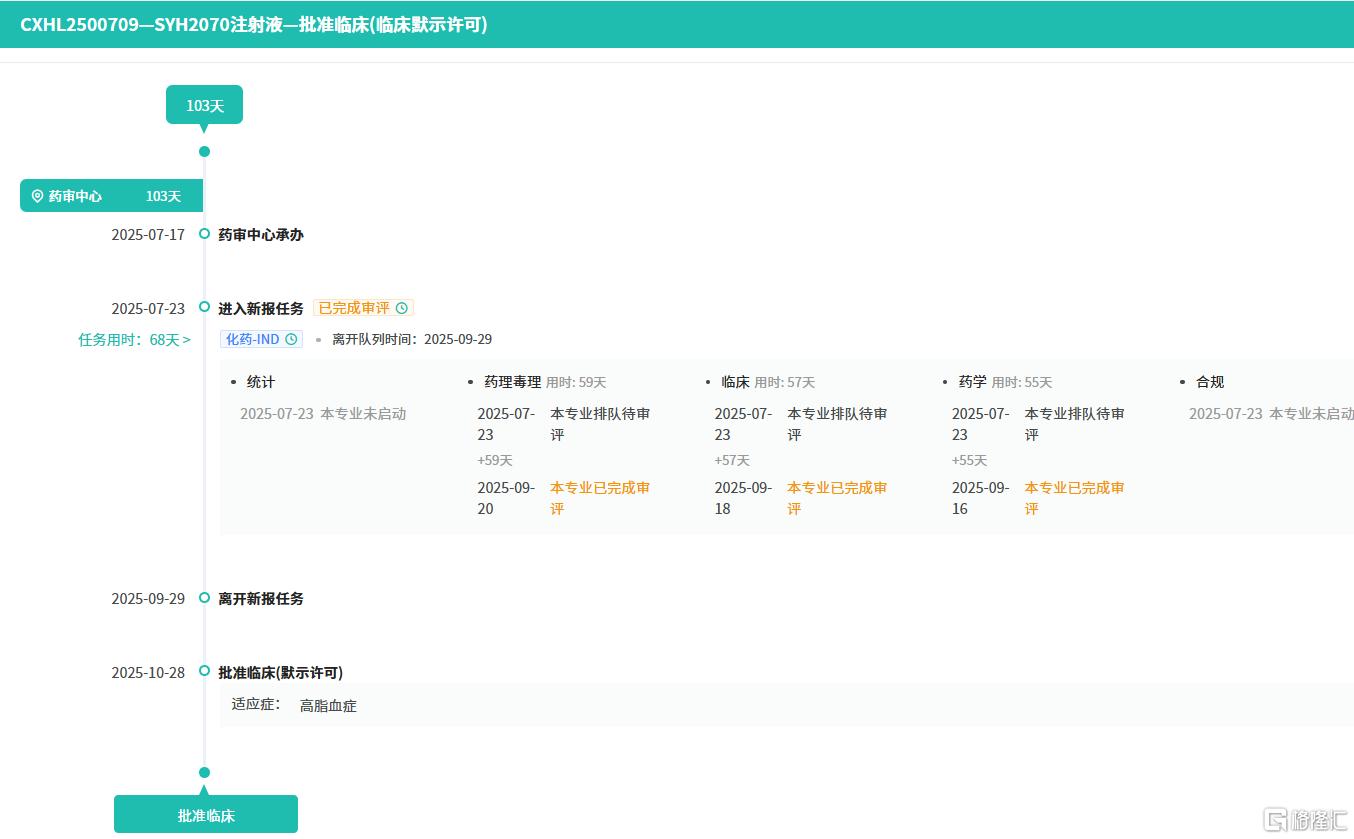Click the clock icon in 已完成审评 badge

tap(402, 308)
